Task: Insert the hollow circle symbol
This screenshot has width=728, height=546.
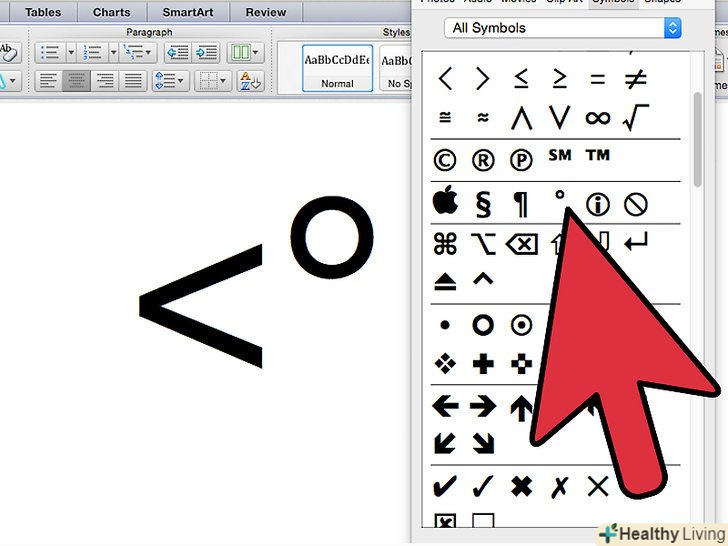Action: 483,325
